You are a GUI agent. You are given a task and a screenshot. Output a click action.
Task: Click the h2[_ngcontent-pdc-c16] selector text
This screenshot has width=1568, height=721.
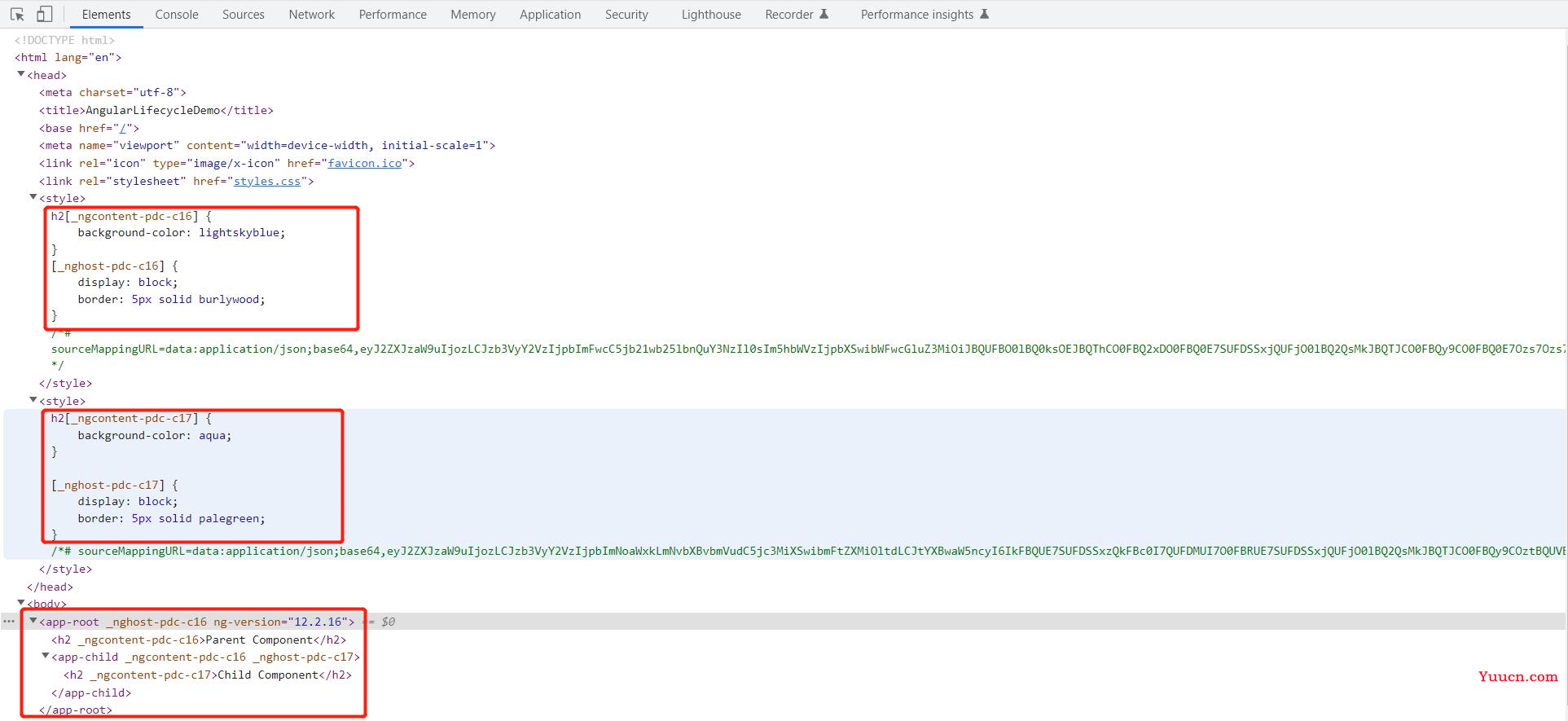click(125, 216)
